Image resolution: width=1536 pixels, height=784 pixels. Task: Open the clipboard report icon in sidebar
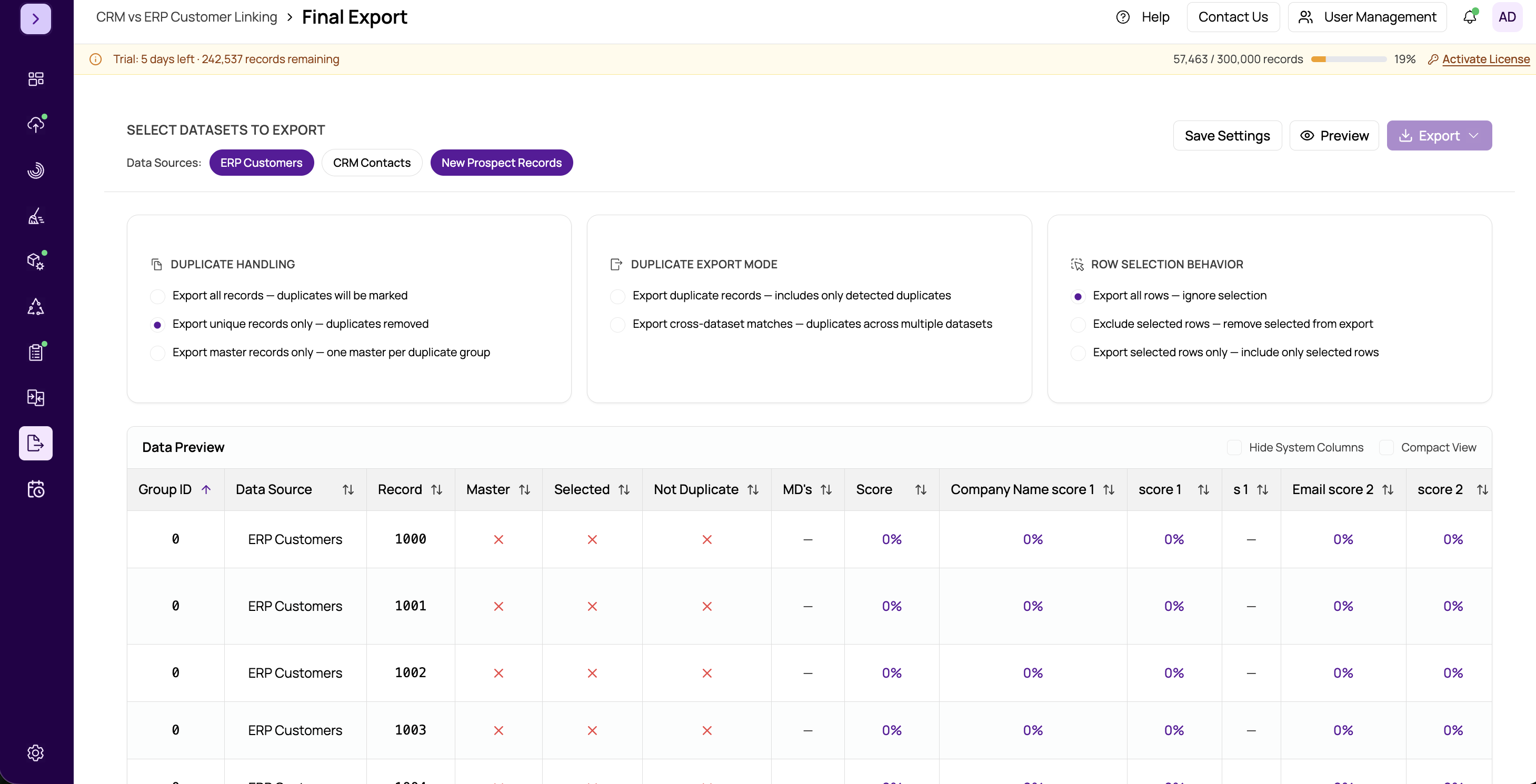coord(36,352)
